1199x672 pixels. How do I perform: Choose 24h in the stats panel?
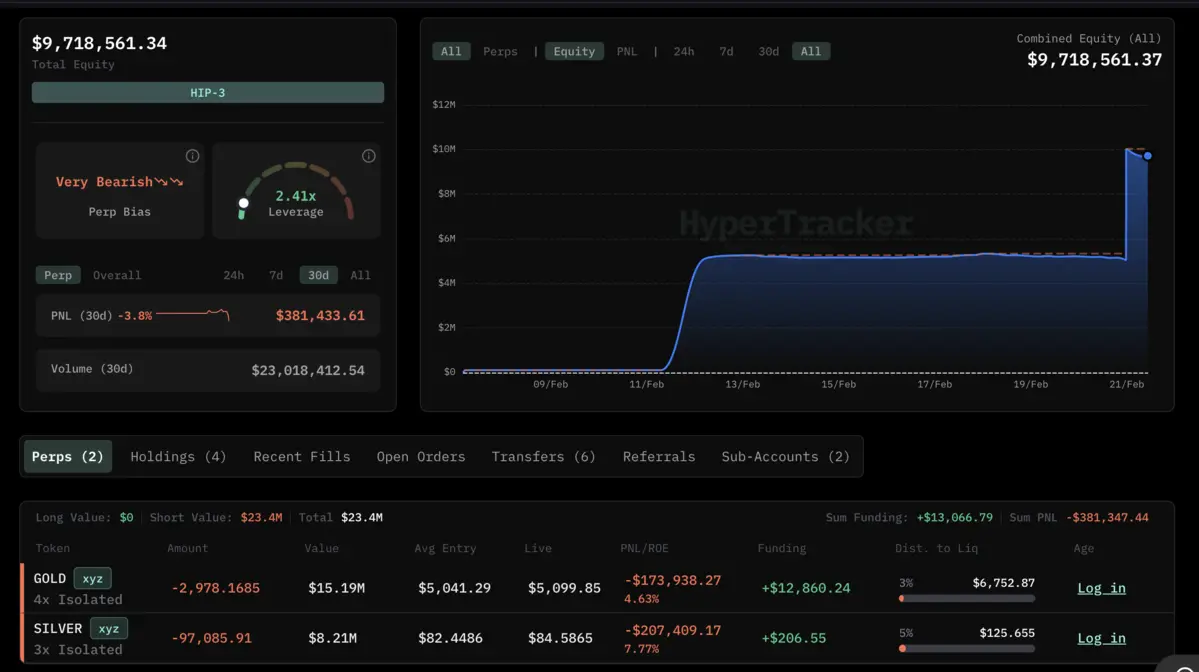click(x=233, y=275)
